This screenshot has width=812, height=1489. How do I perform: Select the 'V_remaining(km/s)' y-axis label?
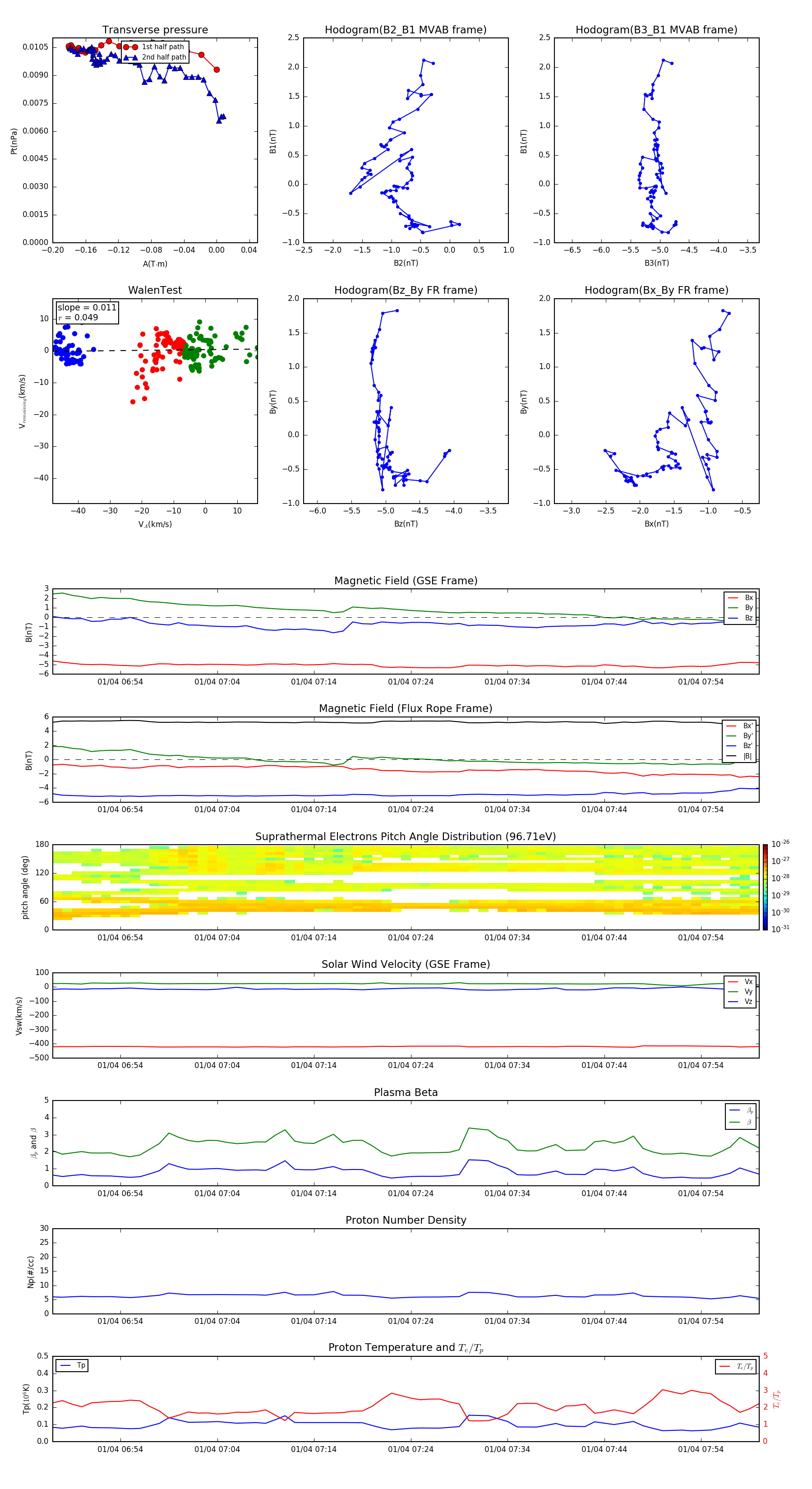pos(23,401)
